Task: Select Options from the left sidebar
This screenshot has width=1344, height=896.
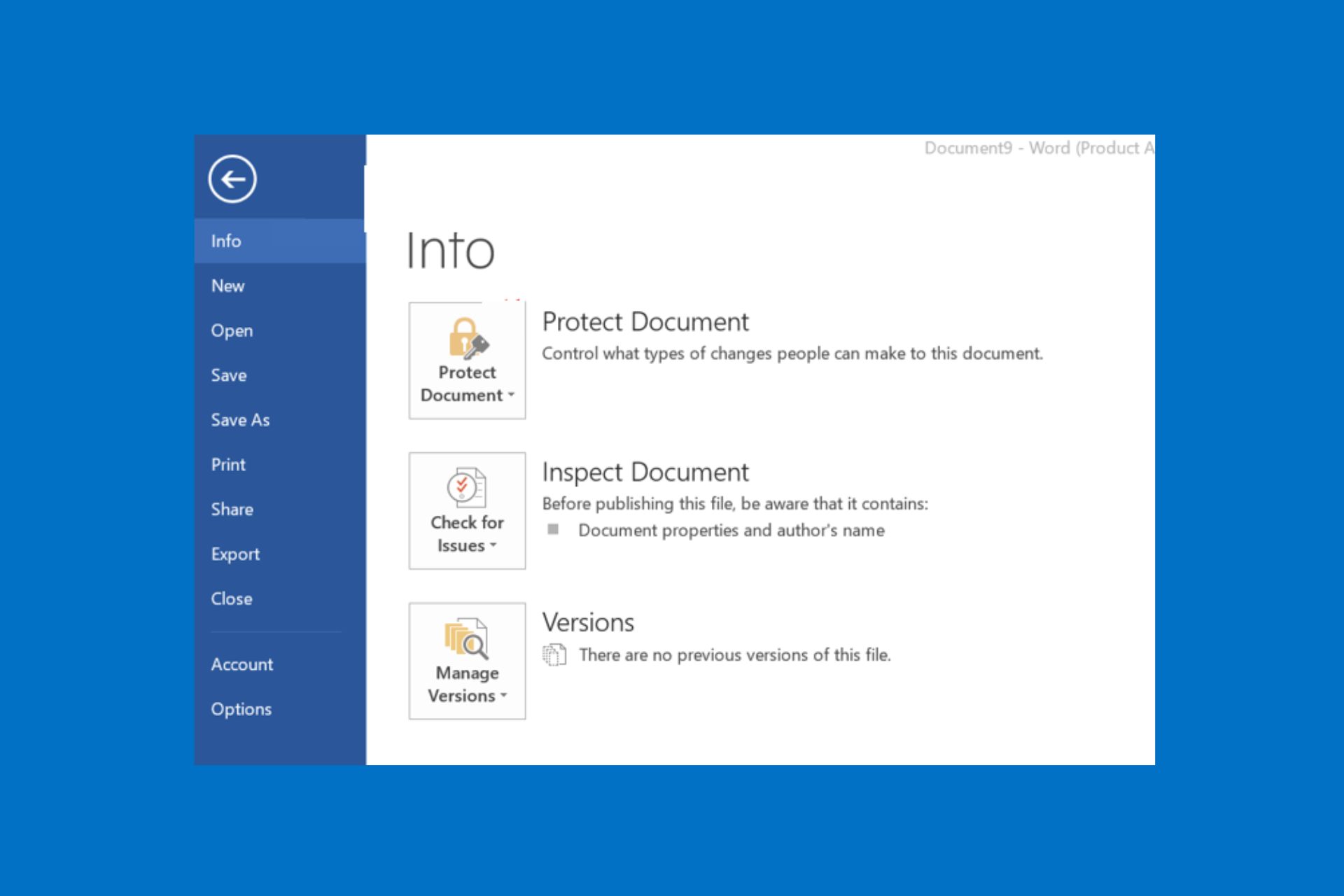Action: 244,710
